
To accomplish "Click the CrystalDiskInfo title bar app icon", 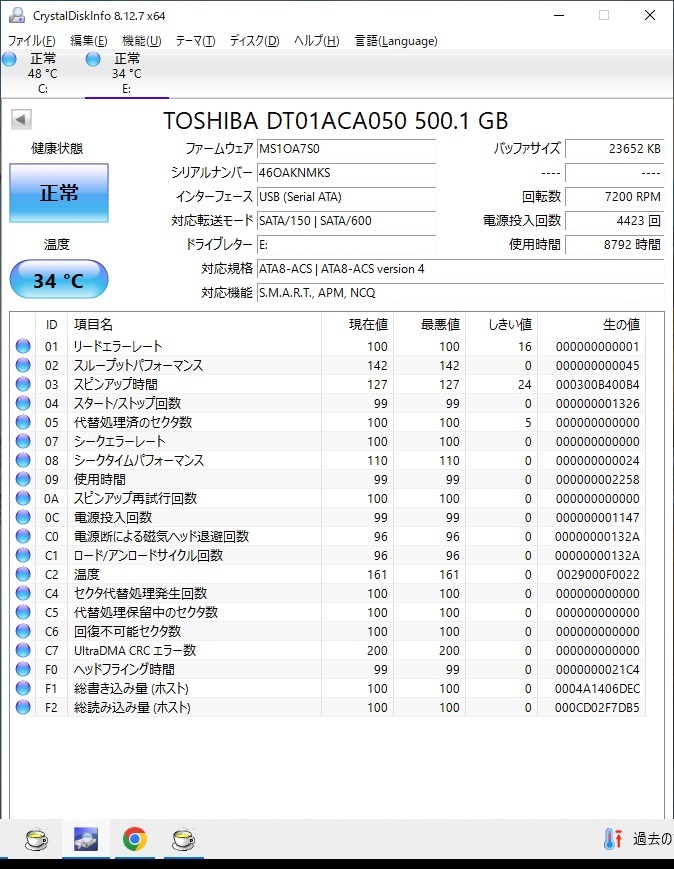I will click(x=17, y=16).
